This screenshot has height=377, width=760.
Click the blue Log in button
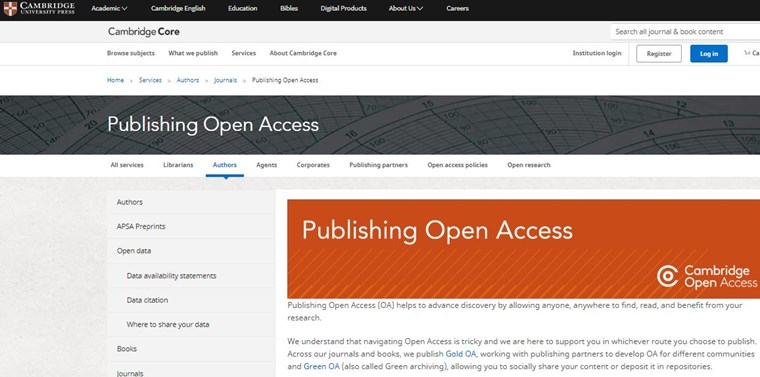pyautogui.click(x=709, y=54)
